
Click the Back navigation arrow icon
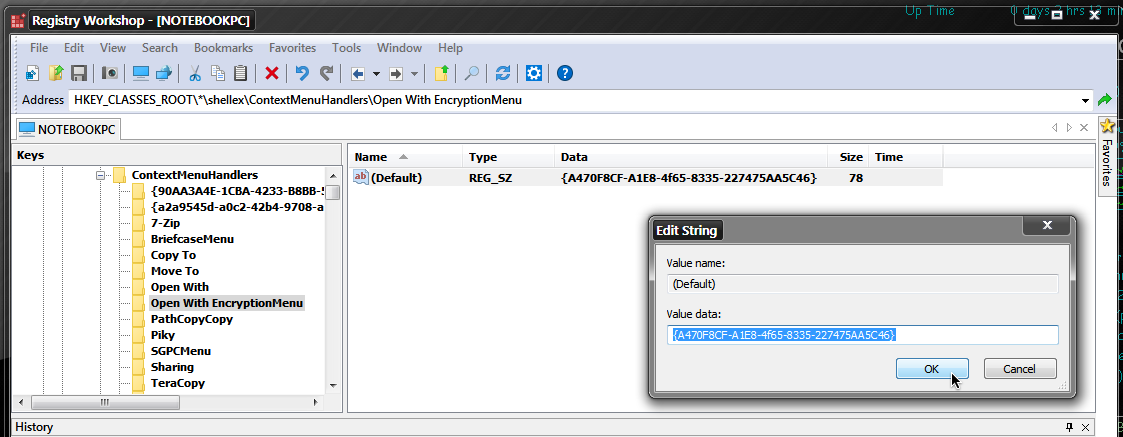point(358,73)
